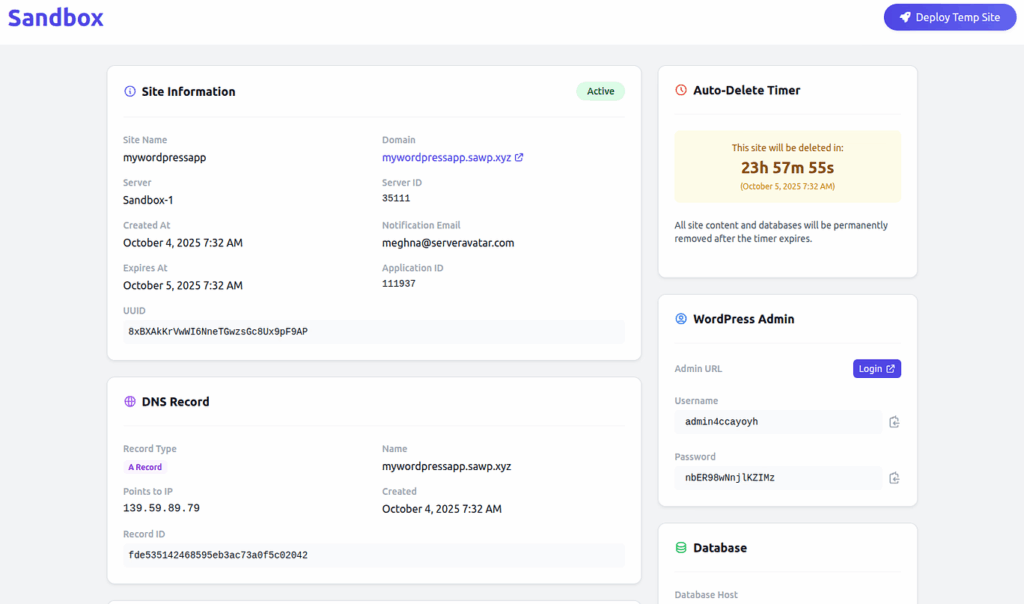Click the 23h countdown timer box
This screenshot has width=1024, height=604.
tap(787, 166)
